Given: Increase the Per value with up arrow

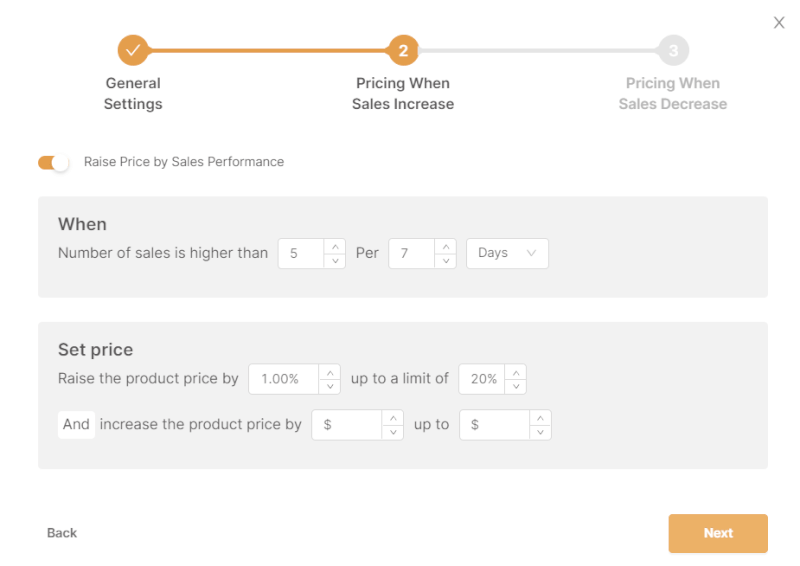Looking at the screenshot, I should coord(446,247).
